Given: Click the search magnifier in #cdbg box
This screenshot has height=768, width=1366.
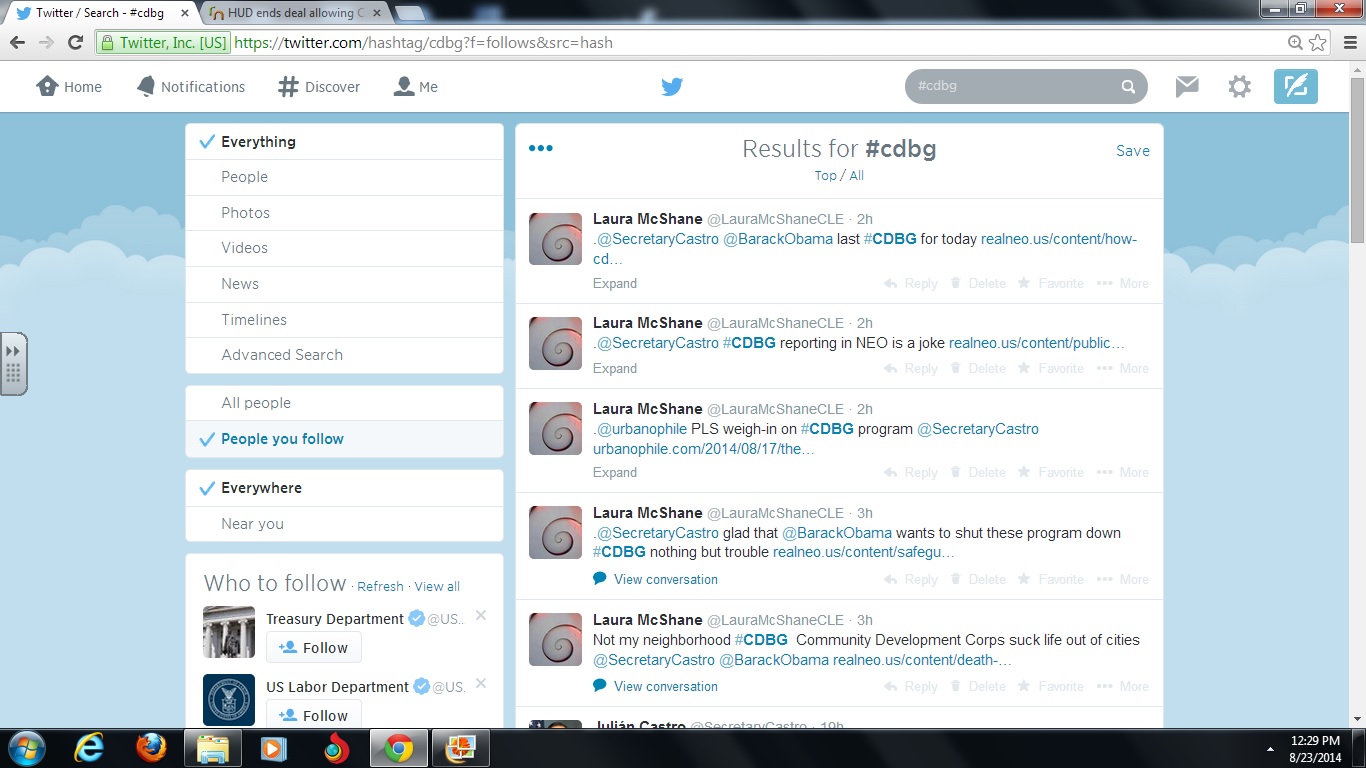Looking at the screenshot, I should click(x=1128, y=87).
